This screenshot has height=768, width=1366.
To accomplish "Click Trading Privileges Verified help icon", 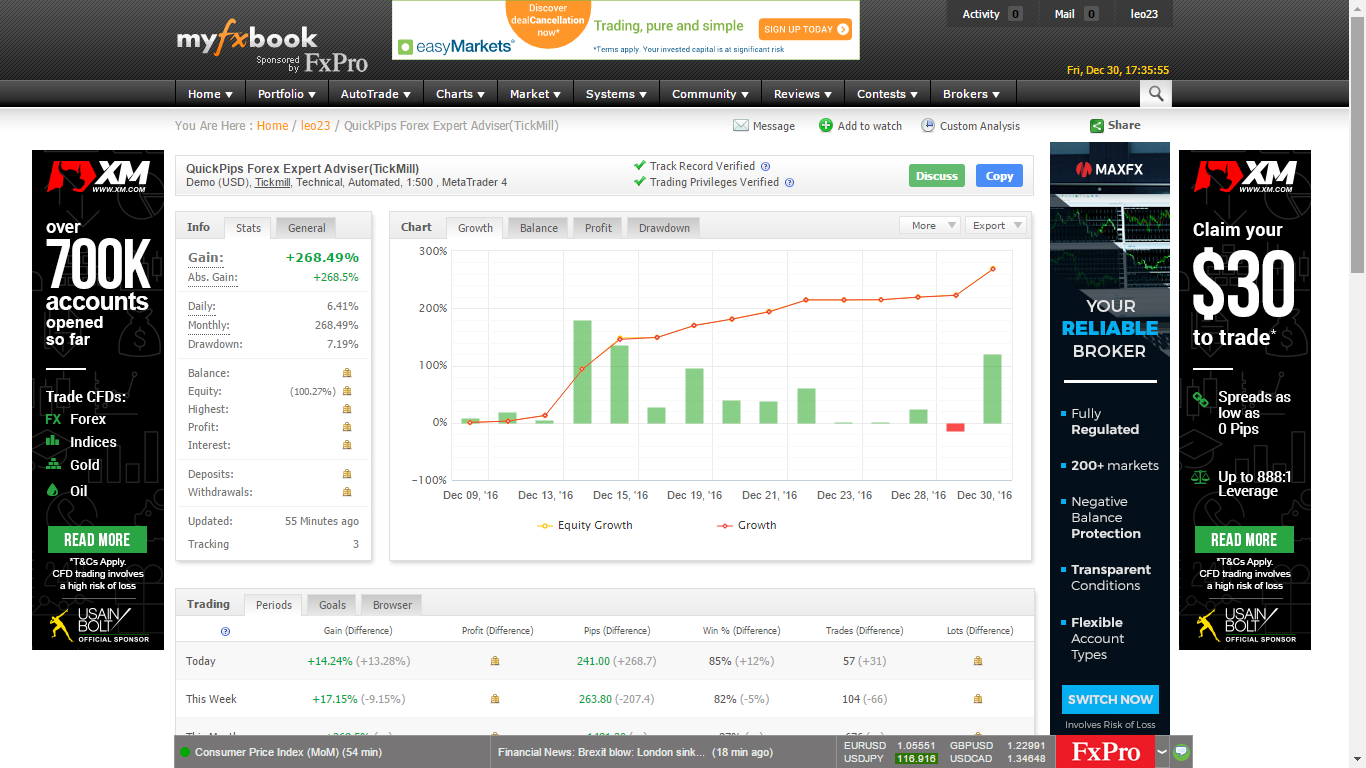I will 789,183.
